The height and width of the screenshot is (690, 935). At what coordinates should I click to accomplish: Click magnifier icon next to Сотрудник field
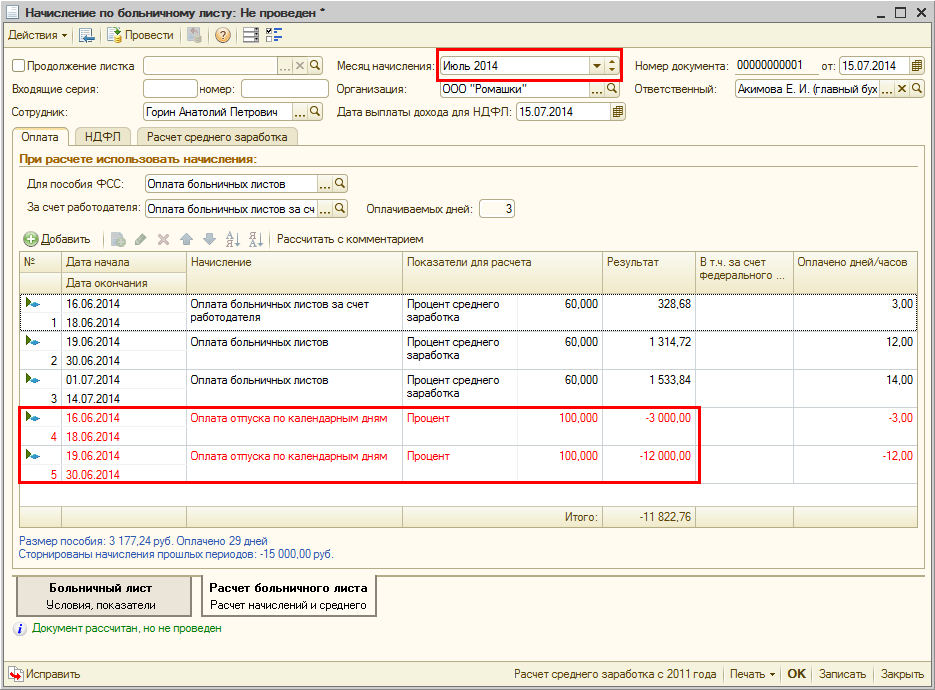(315, 112)
